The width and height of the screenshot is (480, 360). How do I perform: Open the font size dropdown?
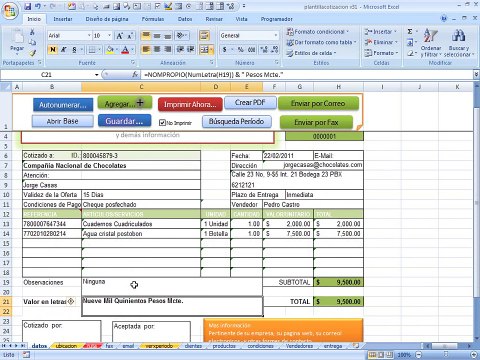click(109, 35)
